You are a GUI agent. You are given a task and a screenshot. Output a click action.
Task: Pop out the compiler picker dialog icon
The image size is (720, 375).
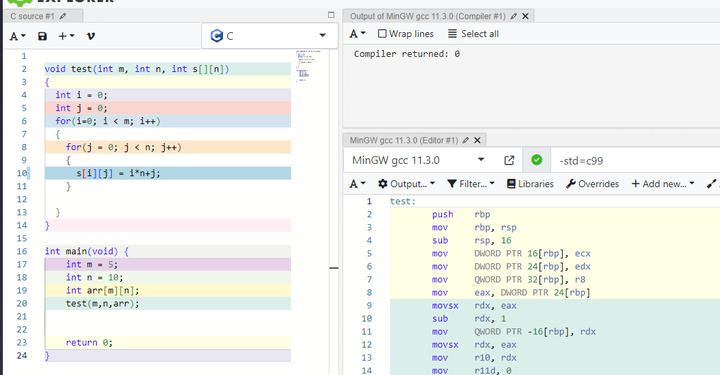pyautogui.click(x=509, y=160)
